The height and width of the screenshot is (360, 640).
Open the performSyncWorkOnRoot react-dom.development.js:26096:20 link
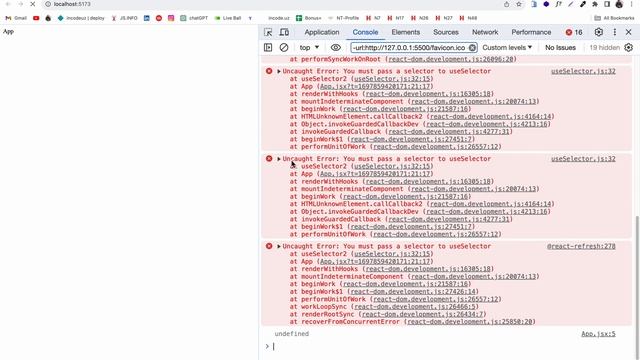tap(451, 59)
